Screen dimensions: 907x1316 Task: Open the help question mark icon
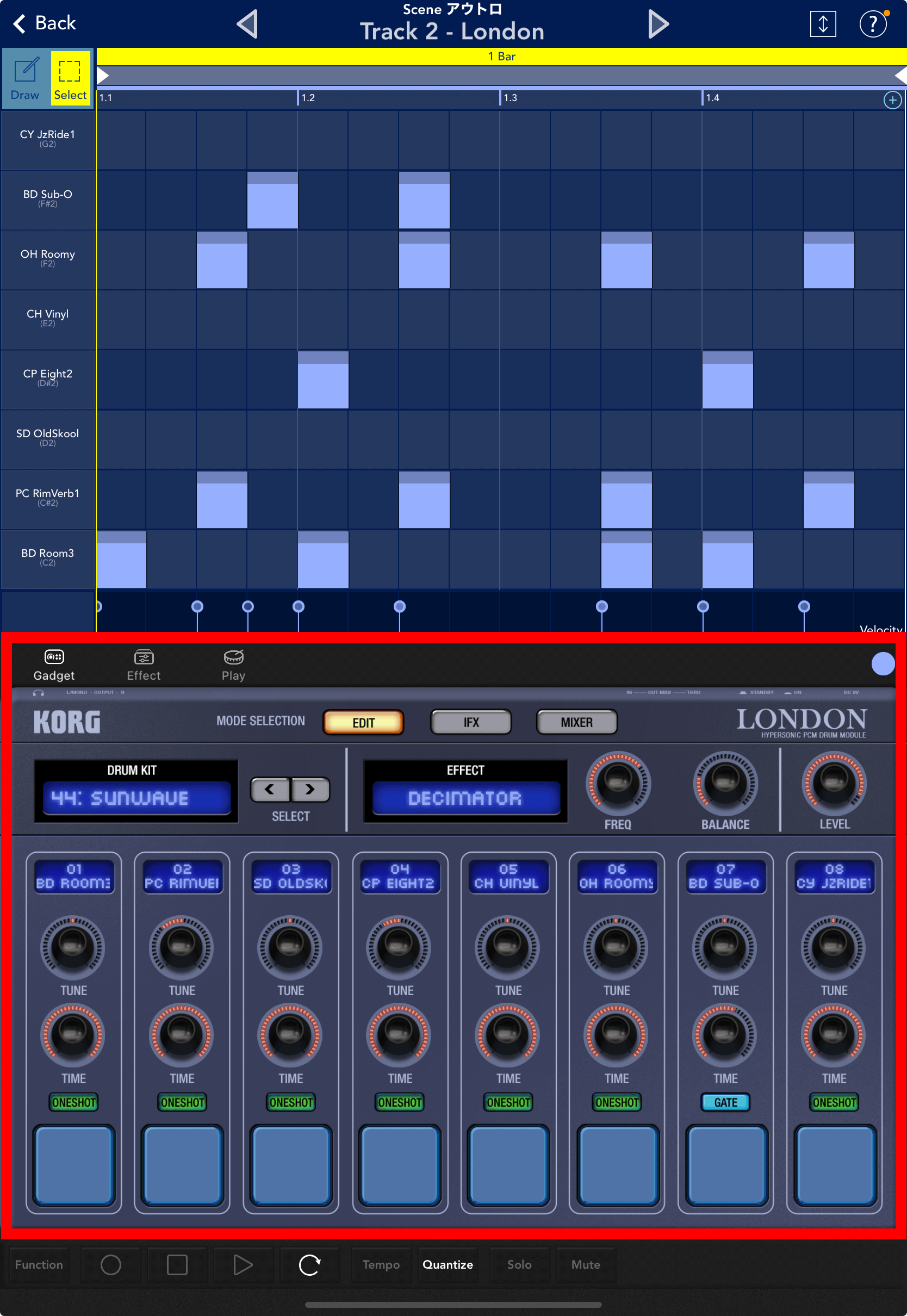[x=873, y=24]
